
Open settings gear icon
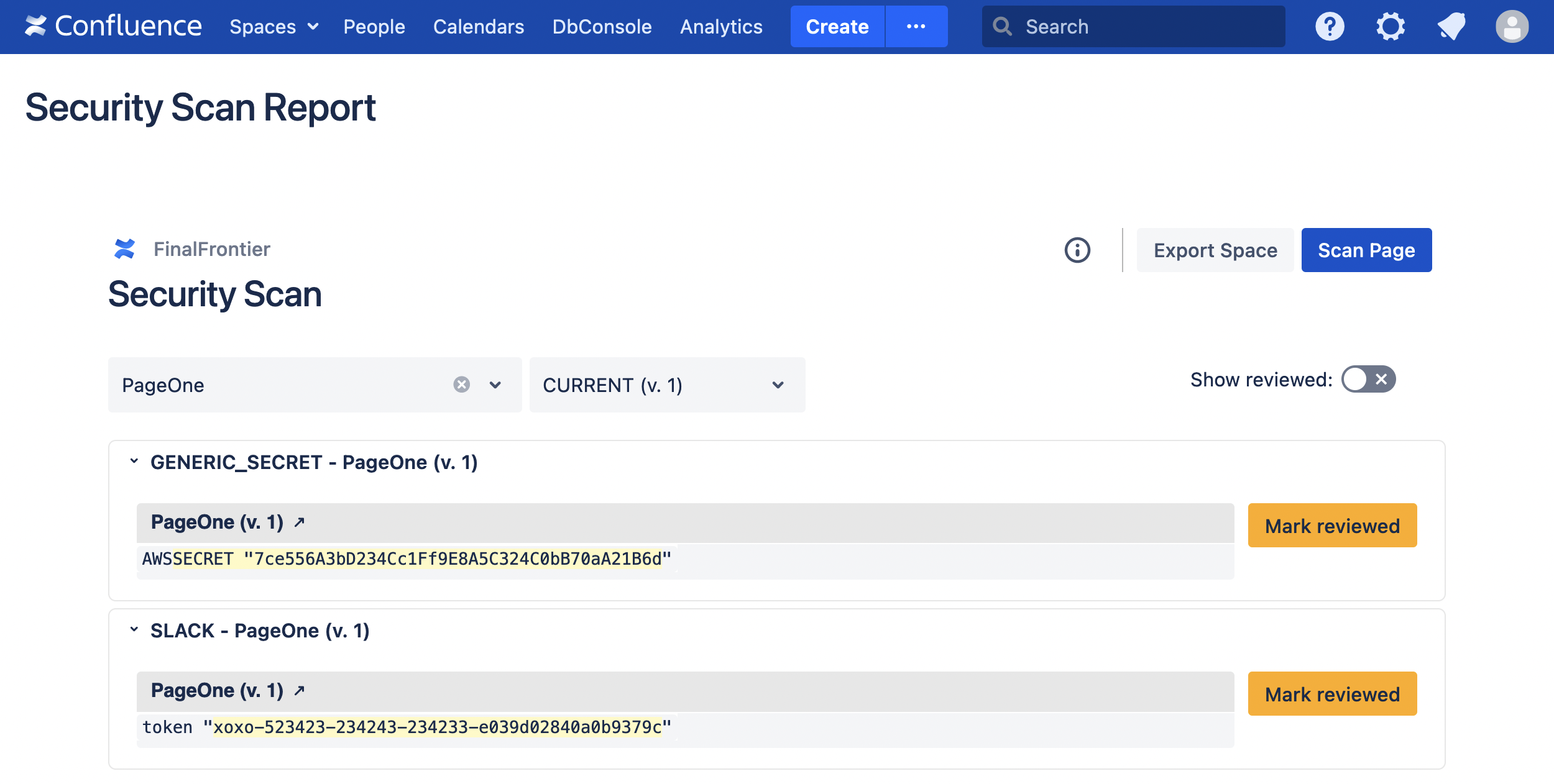[1390, 27]
